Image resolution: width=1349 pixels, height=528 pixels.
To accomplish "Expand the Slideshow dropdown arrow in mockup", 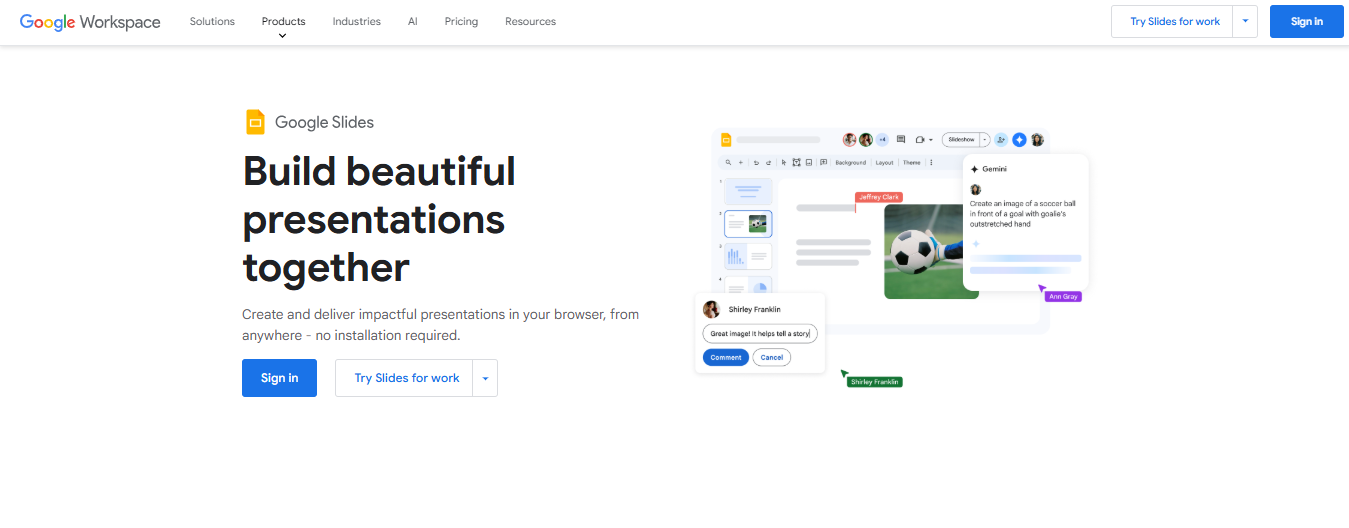I will click(985, 140).
